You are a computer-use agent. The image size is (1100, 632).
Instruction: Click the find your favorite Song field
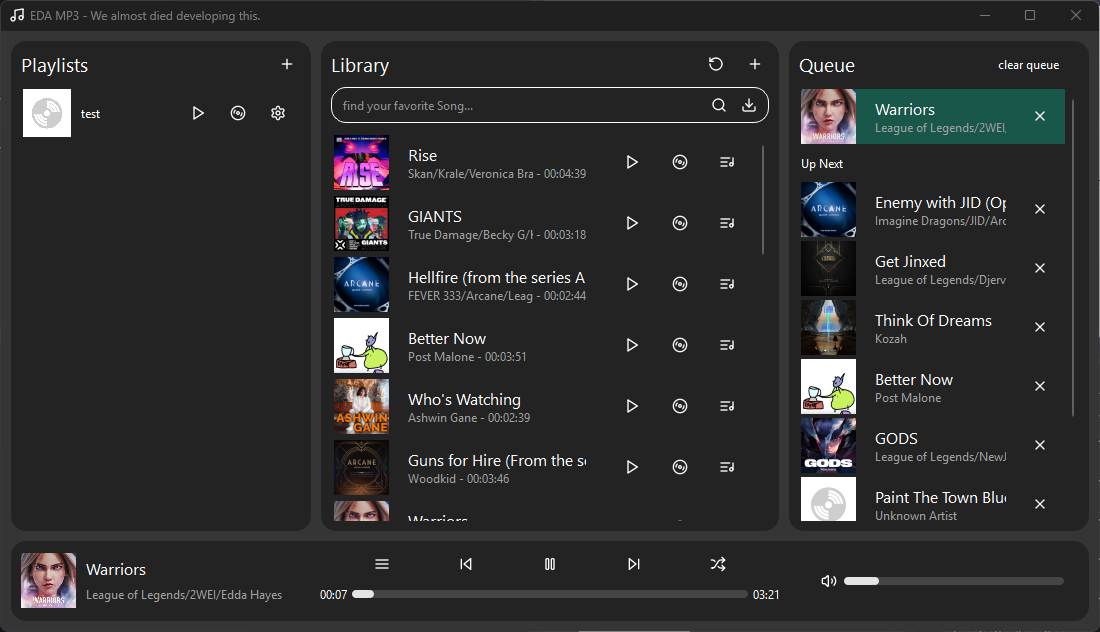(x=520, y=105)
